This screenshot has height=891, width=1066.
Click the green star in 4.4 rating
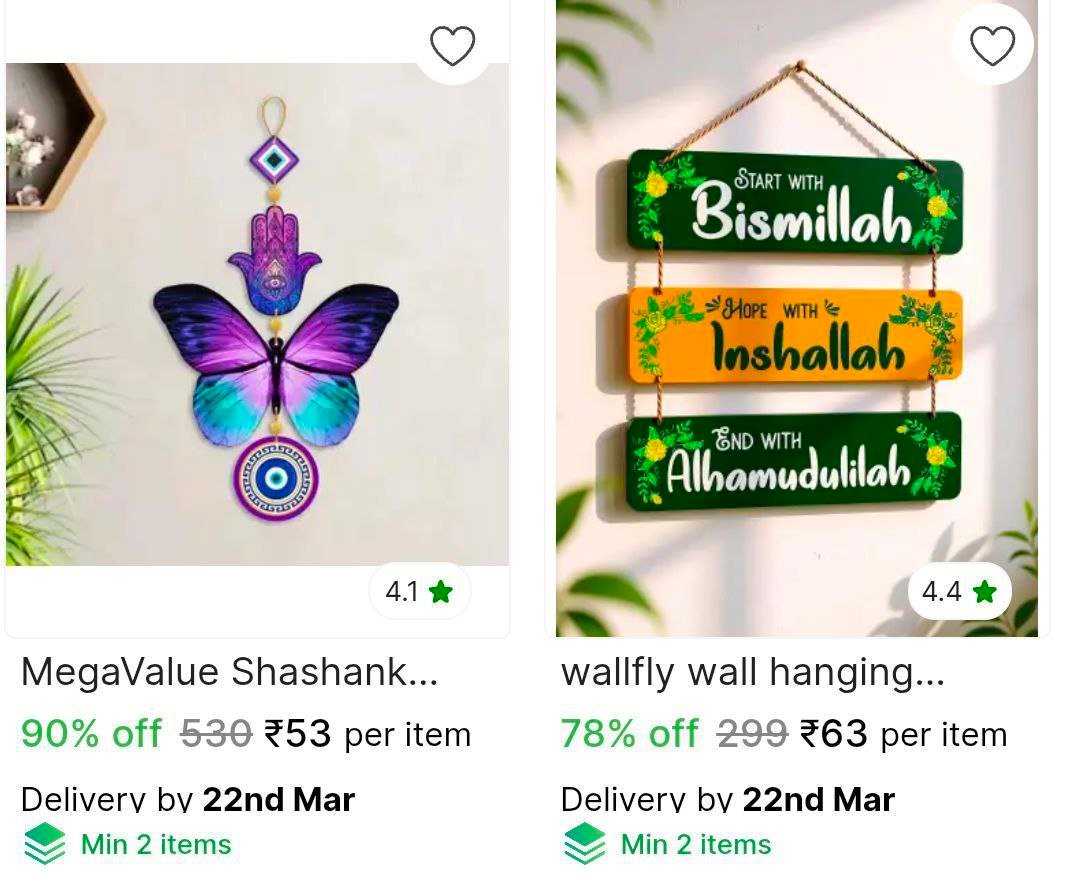click(984, 591)
